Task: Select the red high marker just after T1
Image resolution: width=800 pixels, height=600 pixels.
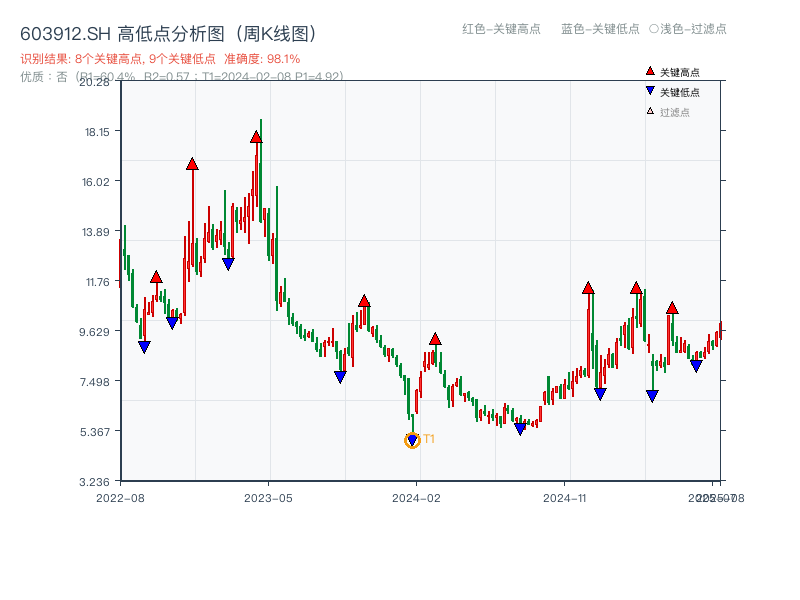Action: [x=435, y=339]
